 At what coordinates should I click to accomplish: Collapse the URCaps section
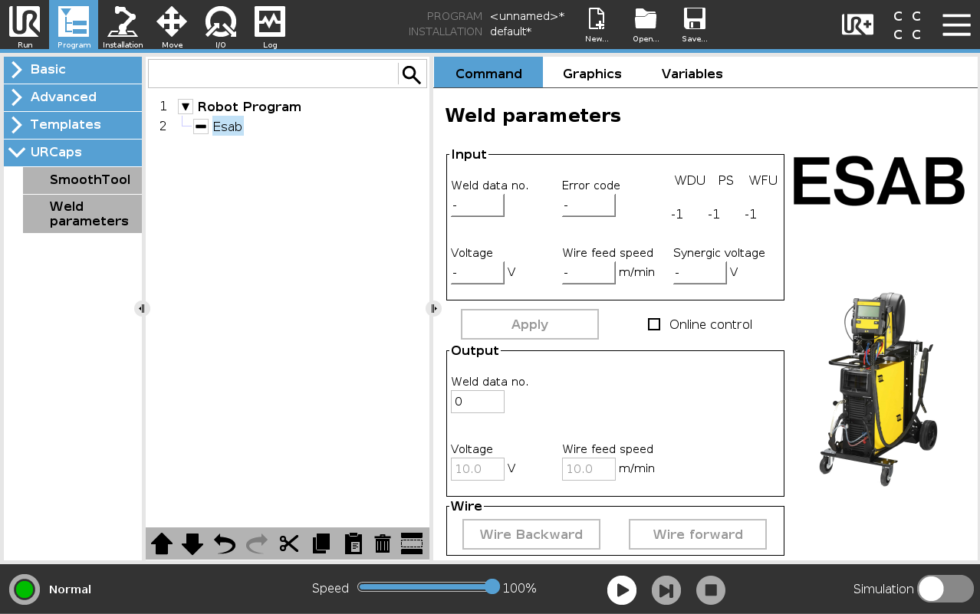[x=72, y=152]
